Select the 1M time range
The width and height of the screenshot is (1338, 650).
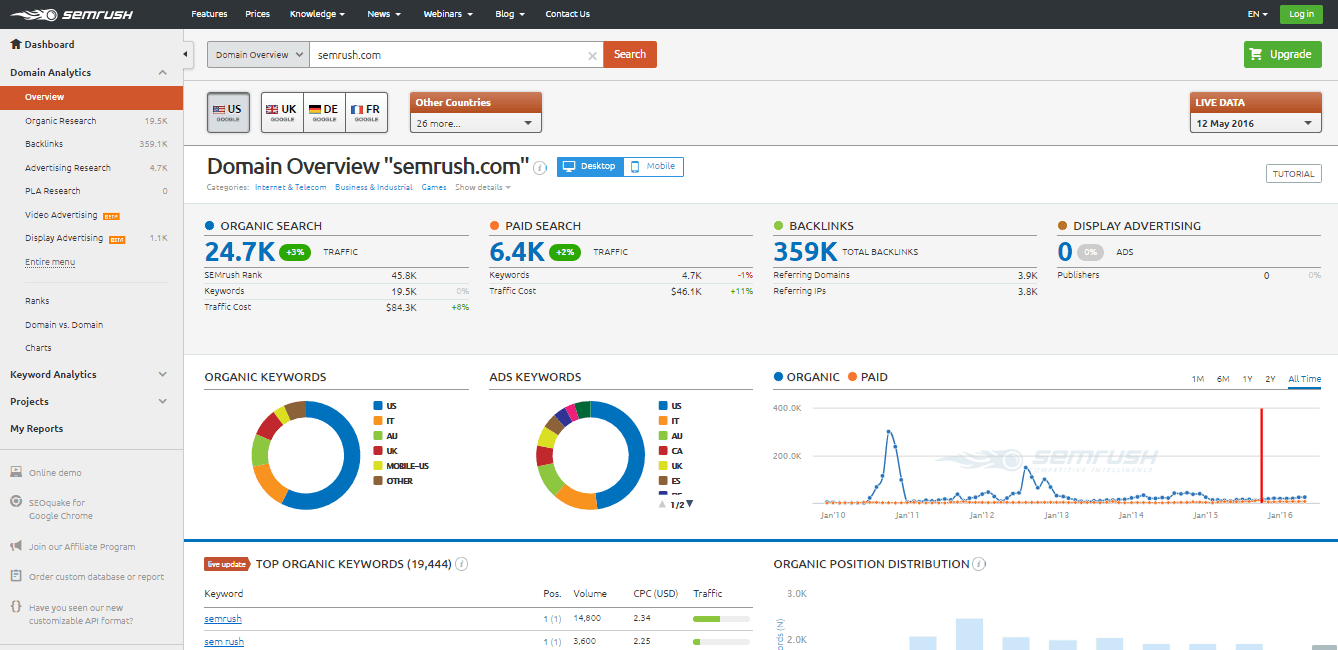[x=1197, y=379]
